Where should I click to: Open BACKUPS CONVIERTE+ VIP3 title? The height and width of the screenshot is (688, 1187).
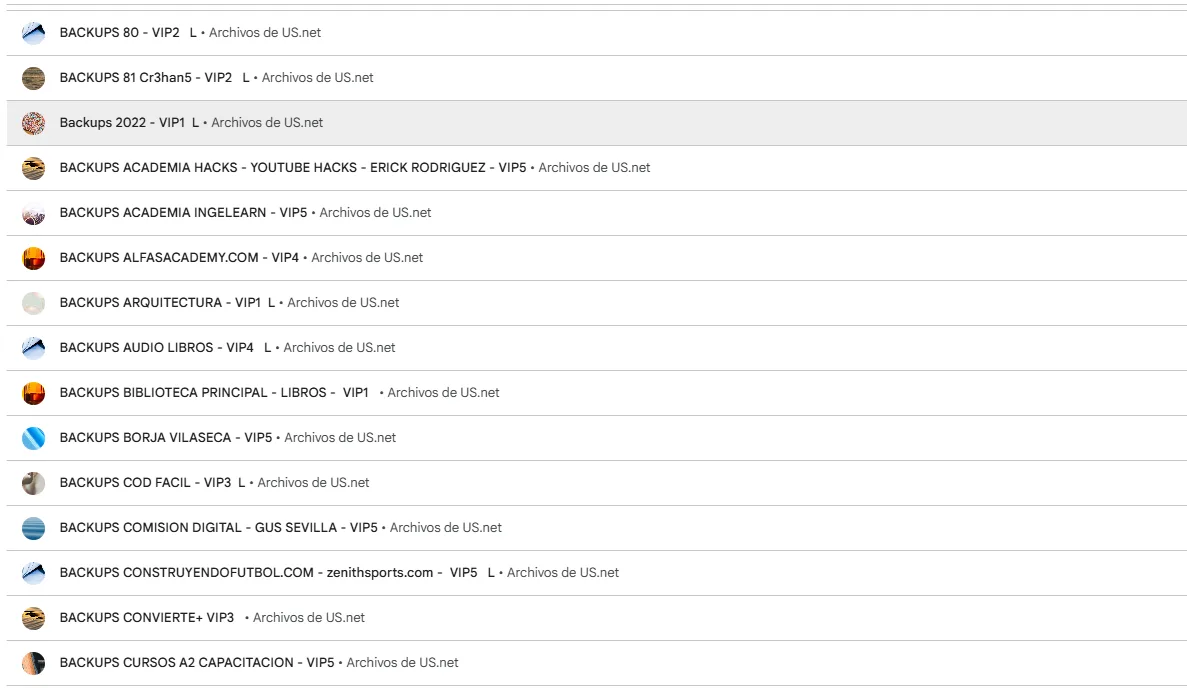coord(146,618)
